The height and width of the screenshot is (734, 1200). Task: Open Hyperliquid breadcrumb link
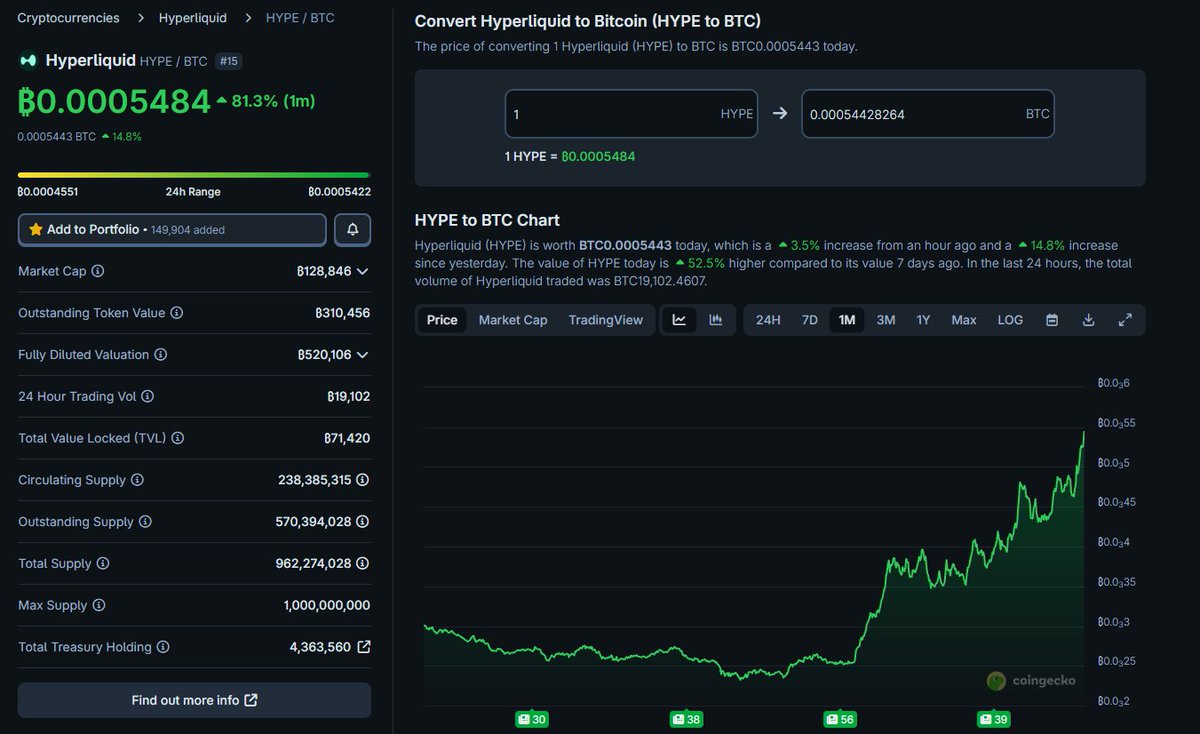pos(193,18)
